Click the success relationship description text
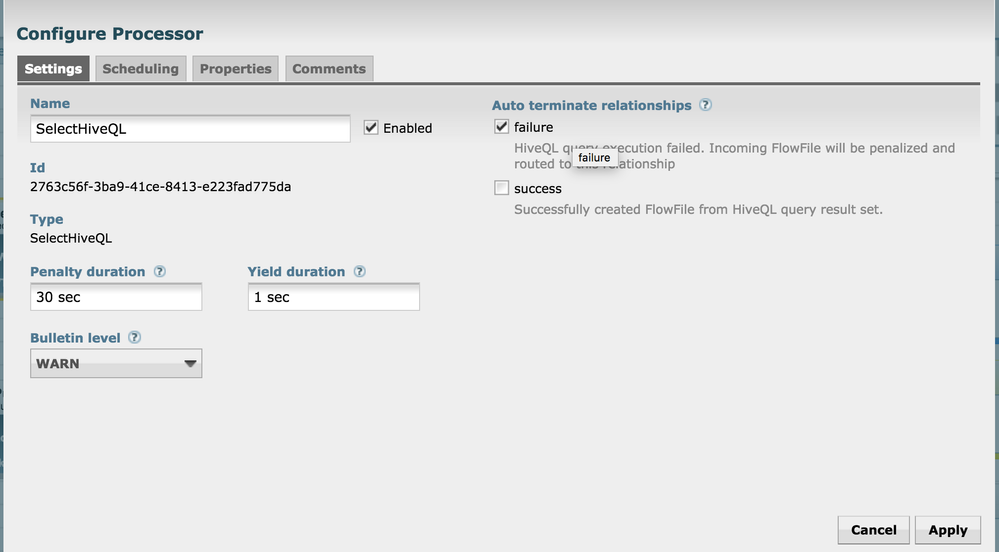The height and width of the screenshot is (552, 999). click(698, 210)
